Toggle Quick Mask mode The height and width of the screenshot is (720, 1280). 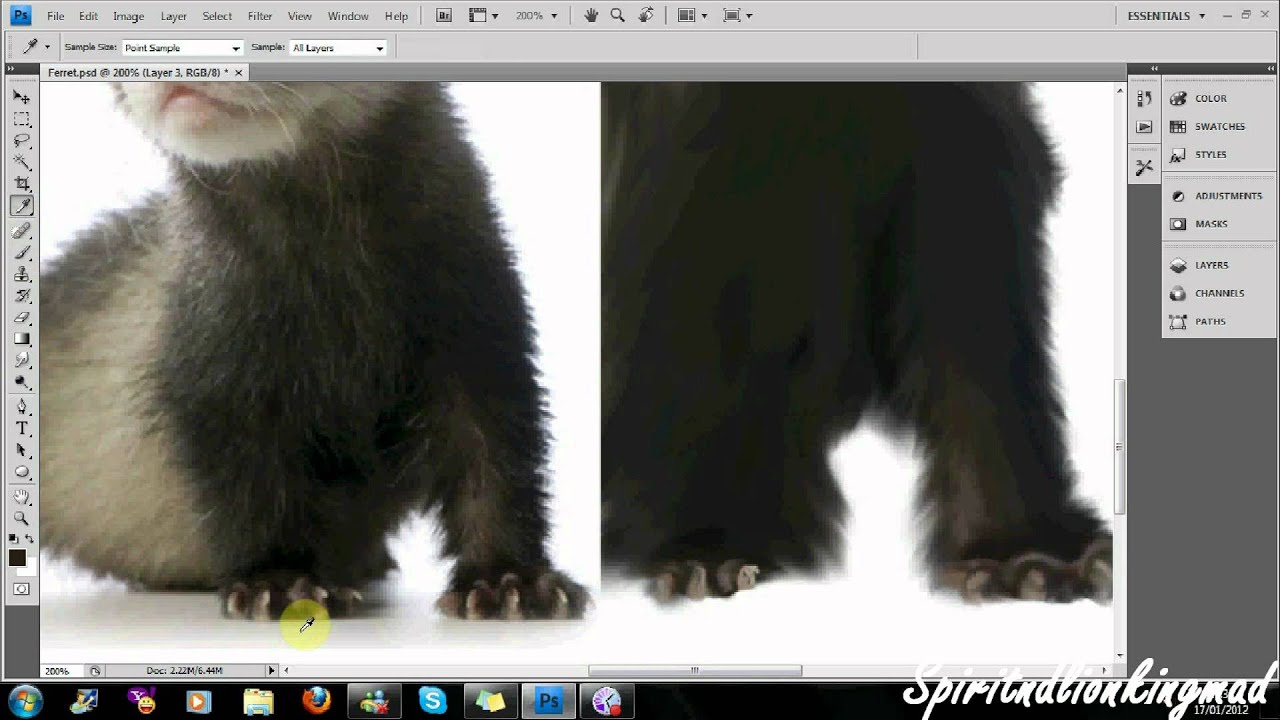point(21,589)
